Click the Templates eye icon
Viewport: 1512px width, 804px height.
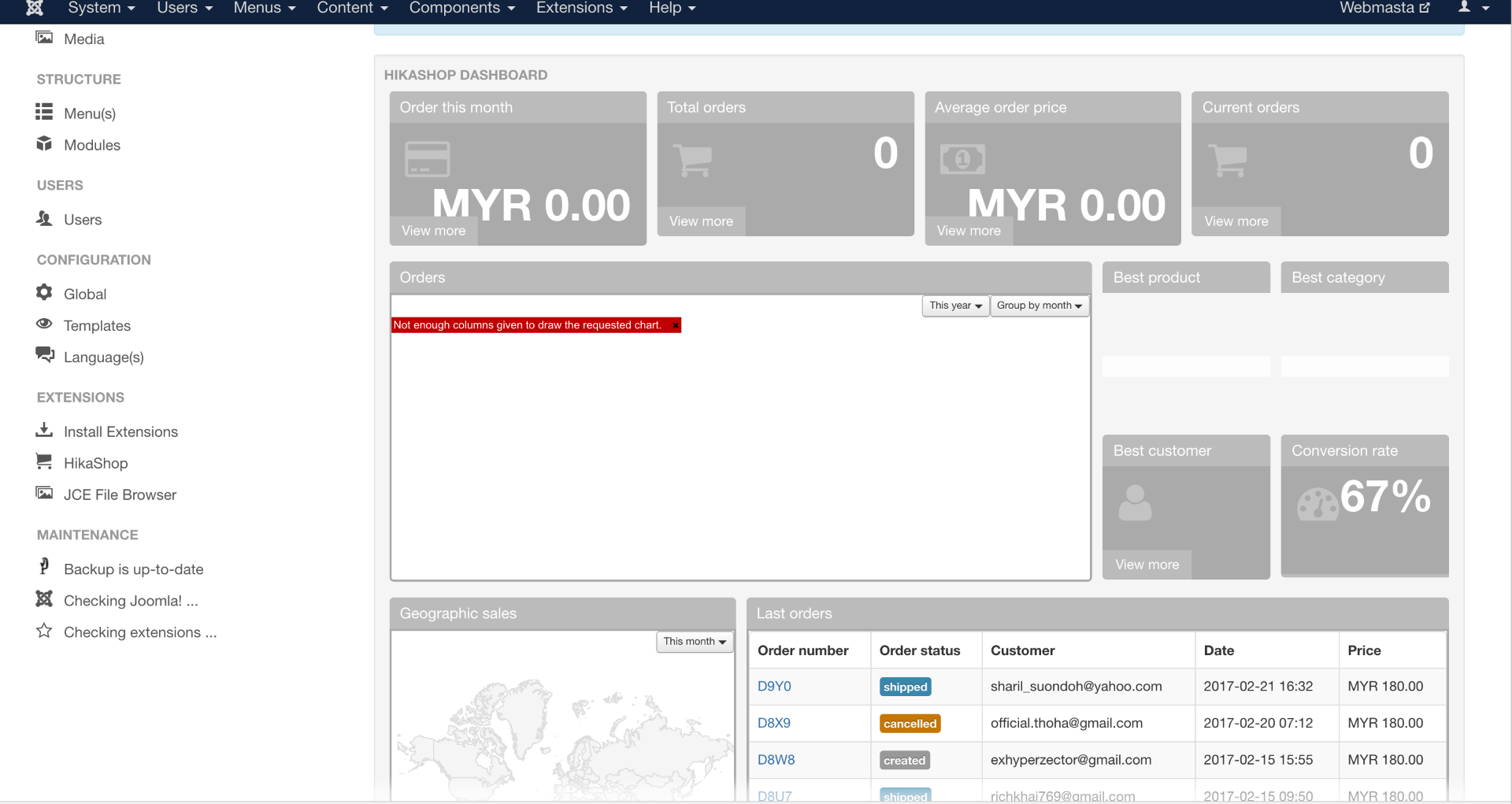(44, 324)
